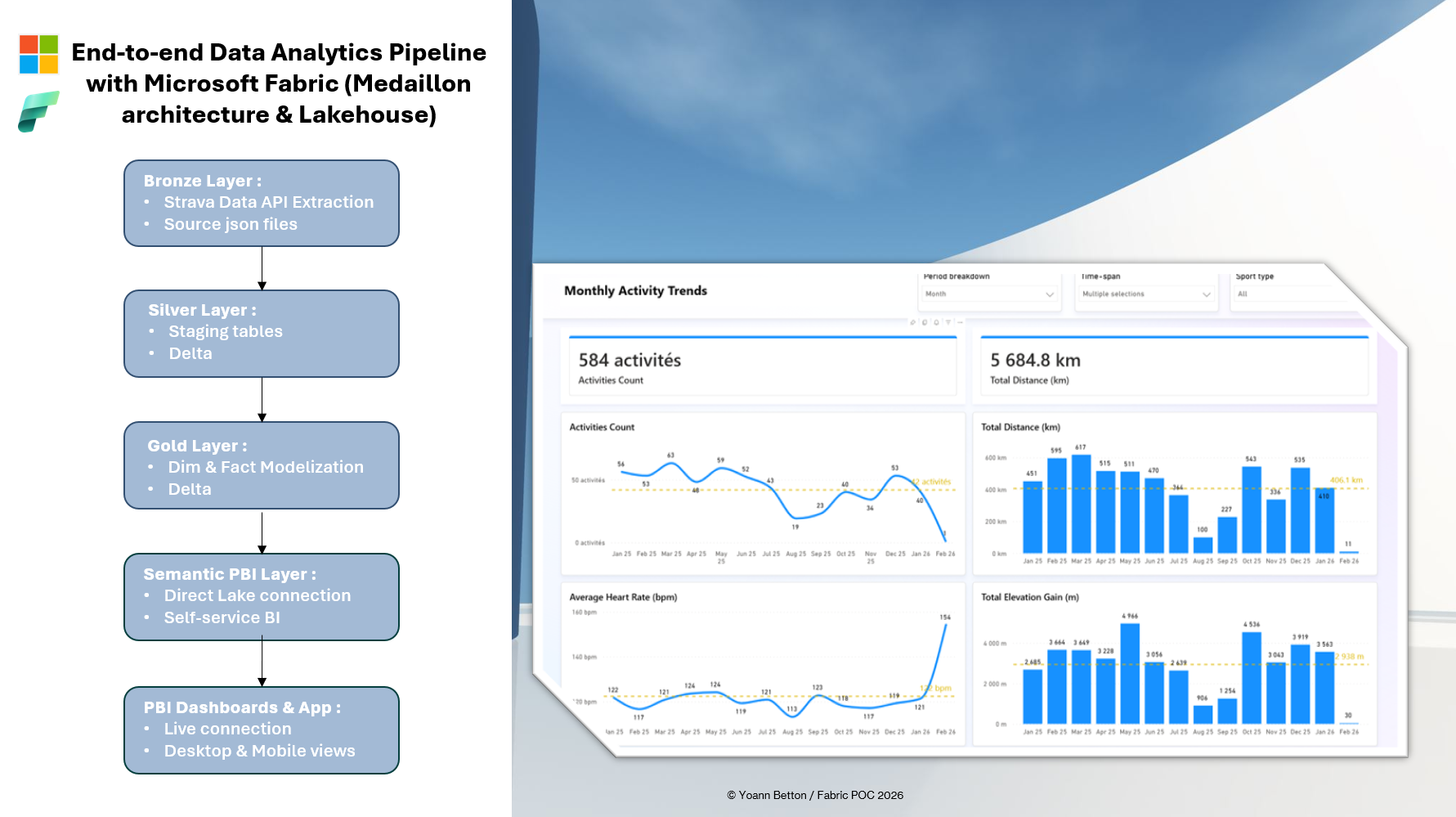This screenshot has height=817, width=1456.
Task: Click the Average Heart Rate chart title
Action: point(623,597)
